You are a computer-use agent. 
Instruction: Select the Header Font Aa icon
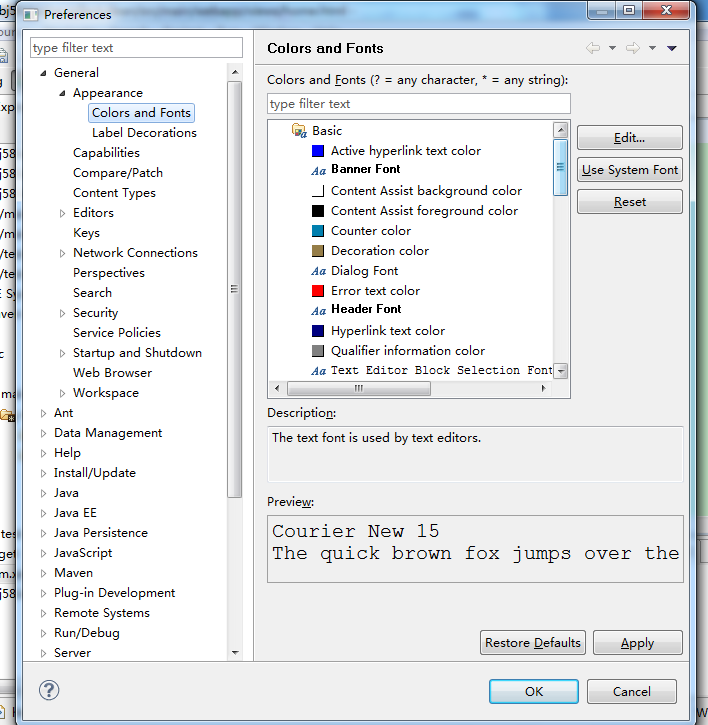[318, 310]
